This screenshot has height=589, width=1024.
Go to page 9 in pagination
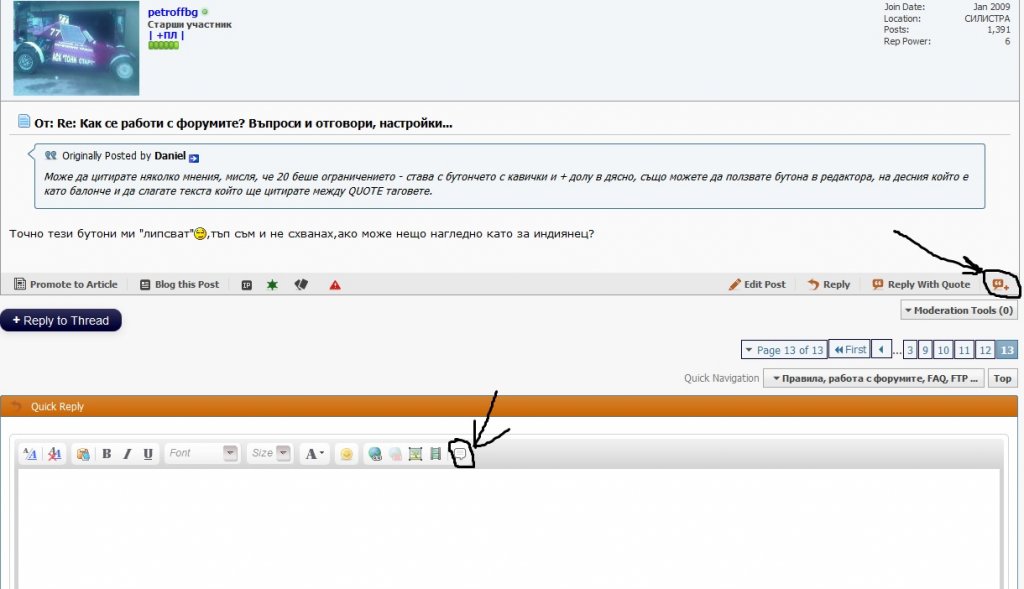coord(925,350)
